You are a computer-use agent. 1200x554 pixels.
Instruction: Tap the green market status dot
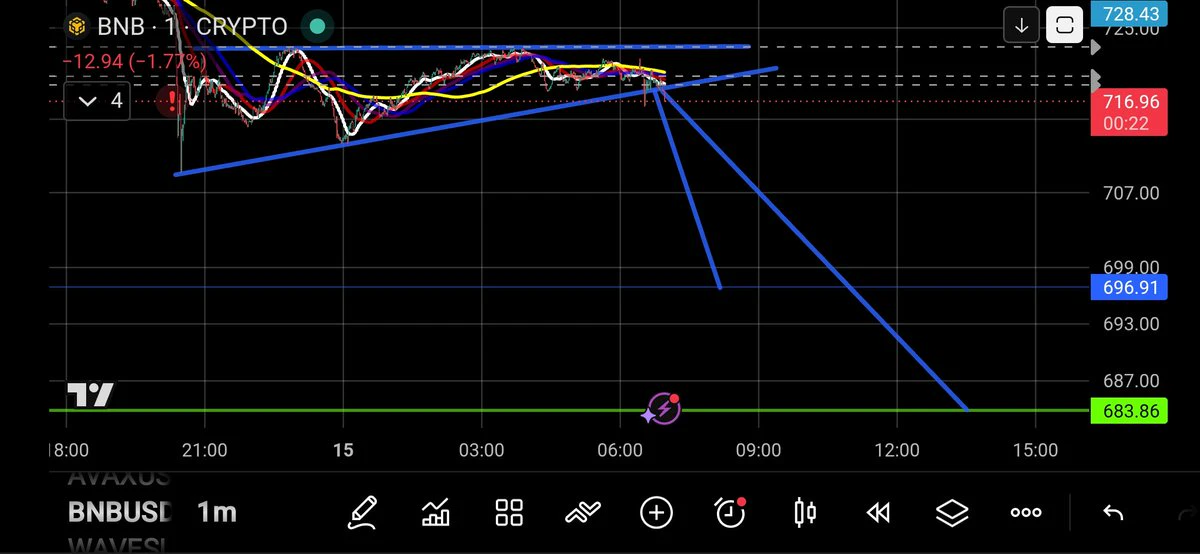pos(317,27)
